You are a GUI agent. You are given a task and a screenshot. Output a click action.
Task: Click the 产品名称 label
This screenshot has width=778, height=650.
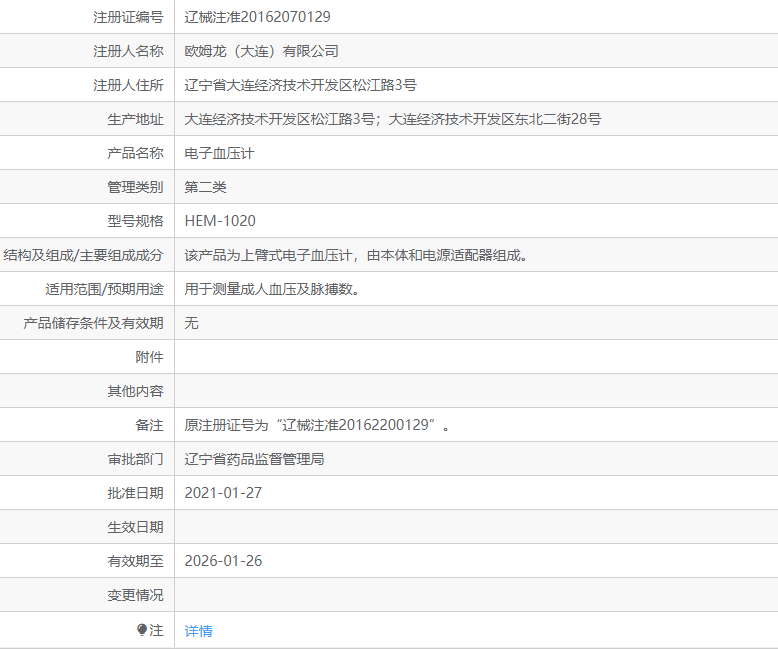point(135,153)
